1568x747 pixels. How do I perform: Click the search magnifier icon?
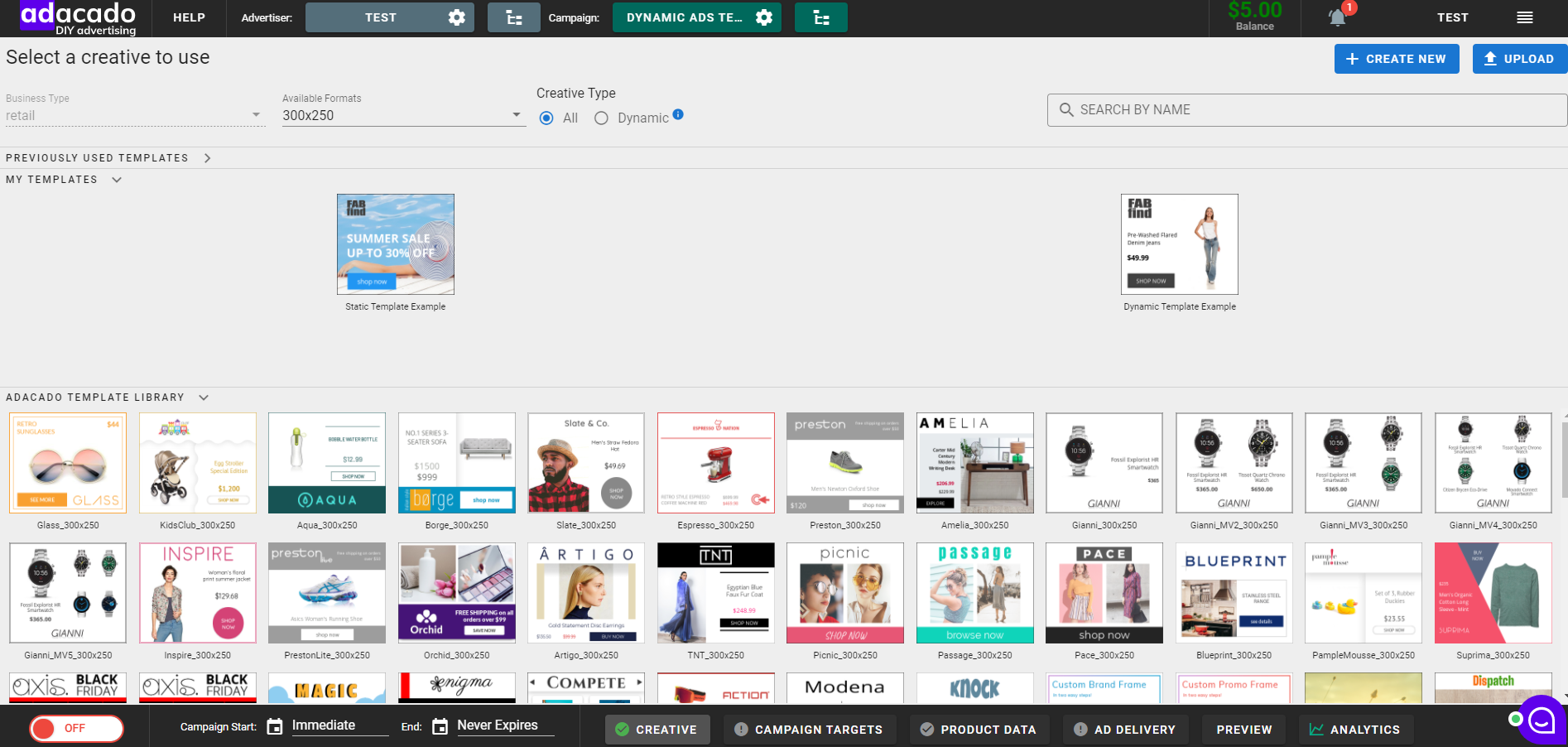1066,109
